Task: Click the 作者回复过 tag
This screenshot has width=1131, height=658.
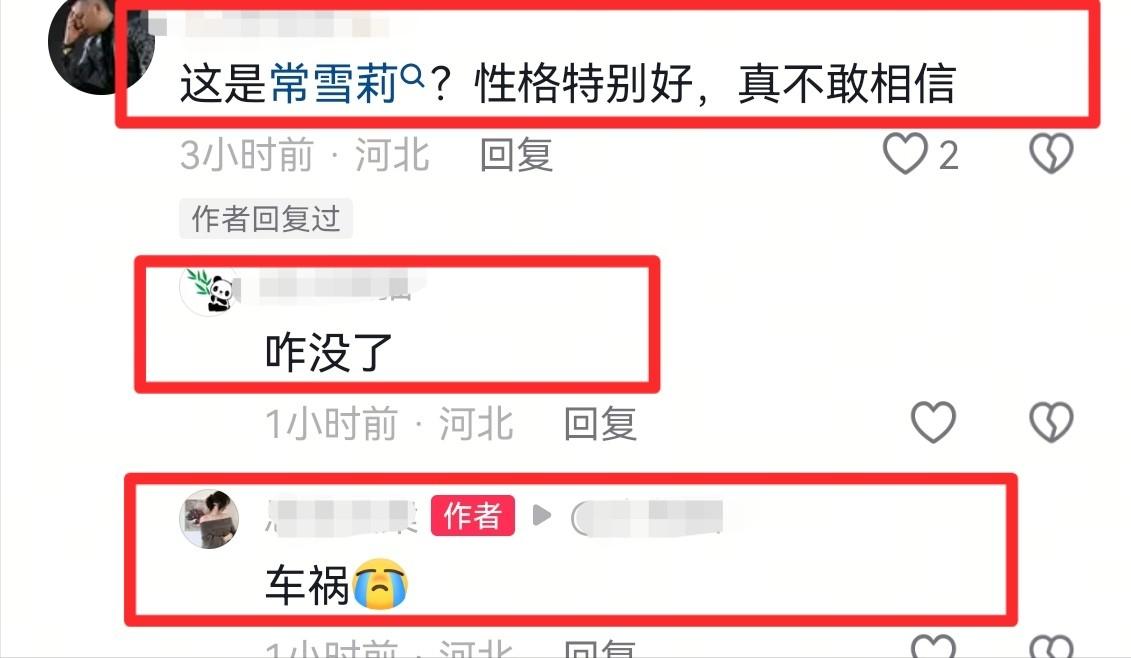Action: coord(265,219)
